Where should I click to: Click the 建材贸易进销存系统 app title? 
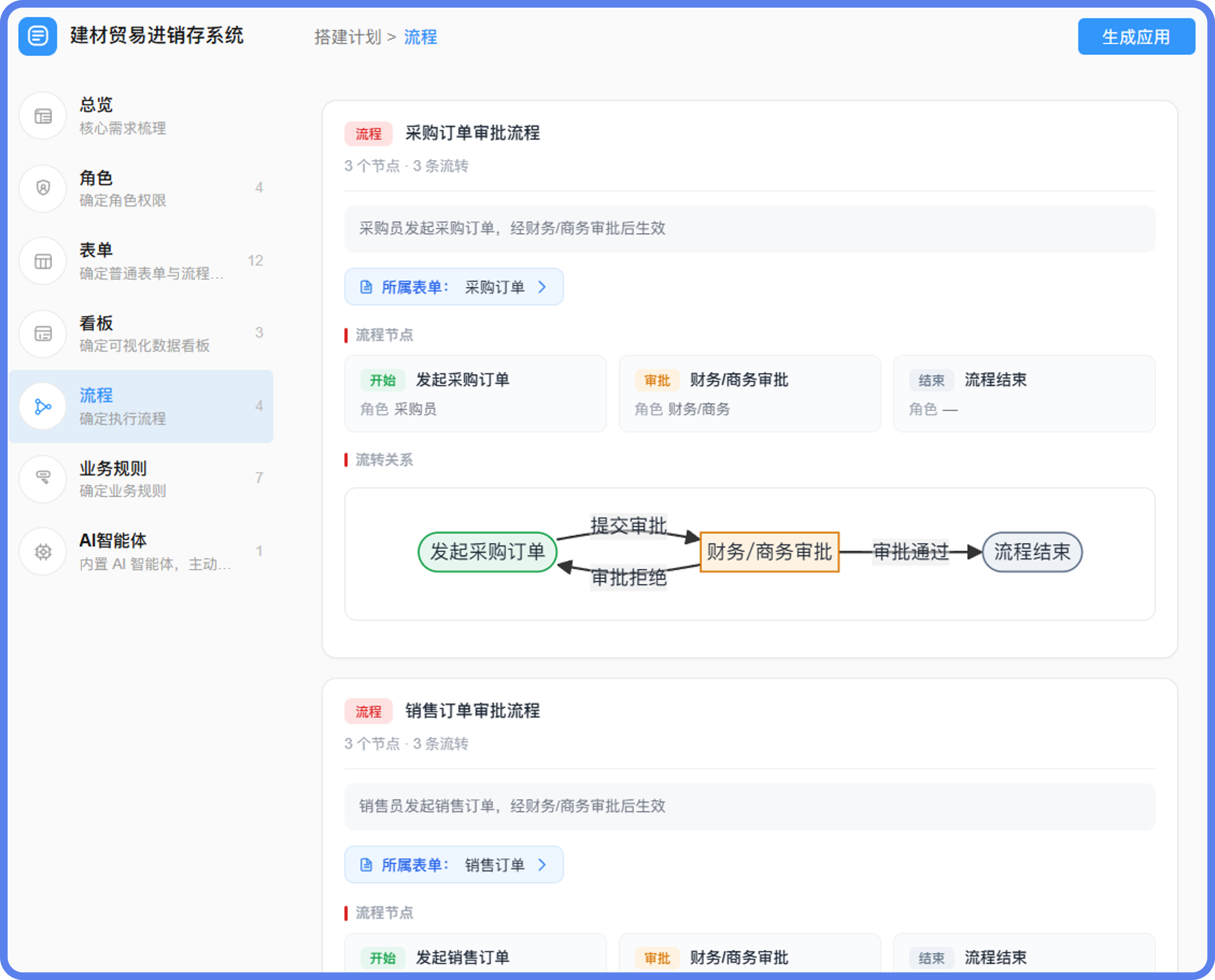156,35
